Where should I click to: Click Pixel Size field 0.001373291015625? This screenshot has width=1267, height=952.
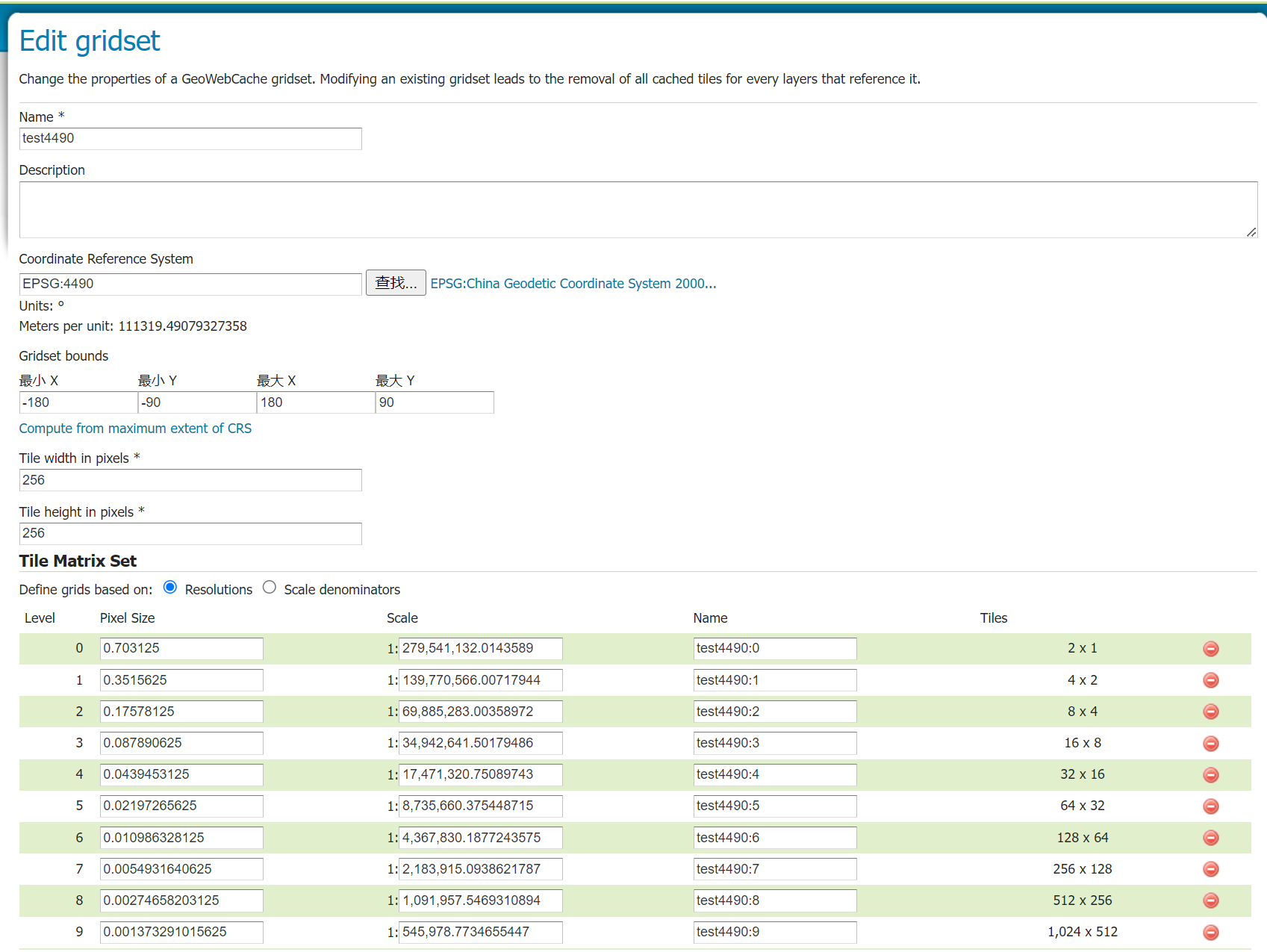pyautogui.click(x=181, y=933)
